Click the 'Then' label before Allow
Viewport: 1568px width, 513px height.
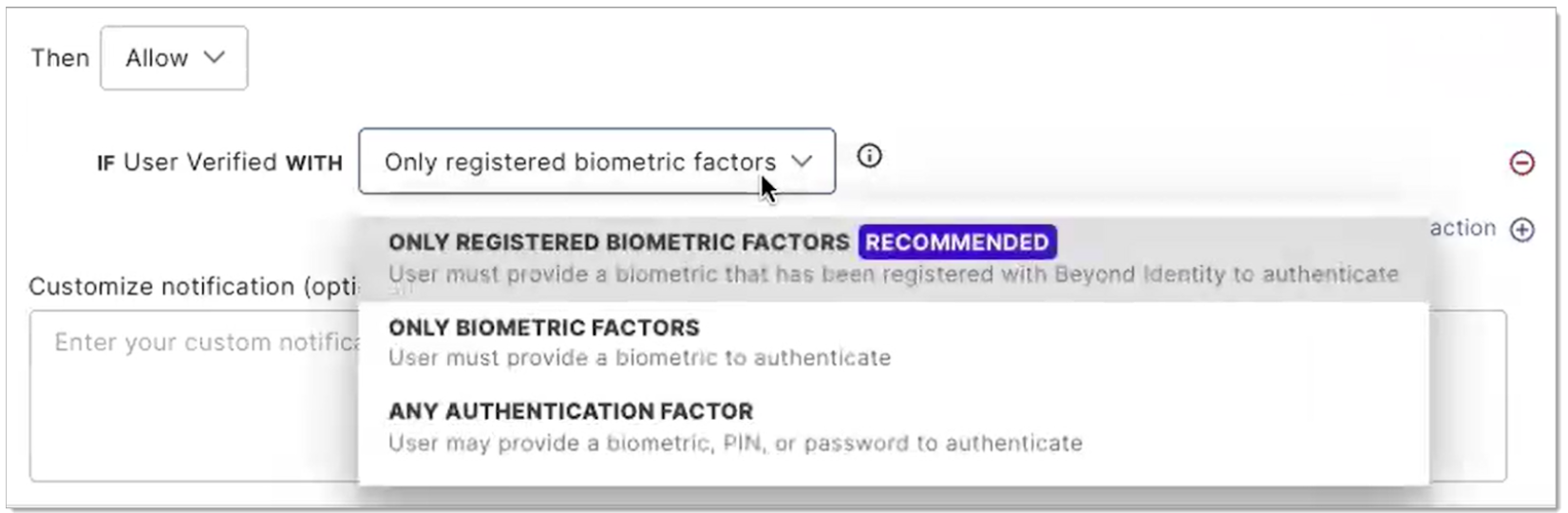click(60, 58)
